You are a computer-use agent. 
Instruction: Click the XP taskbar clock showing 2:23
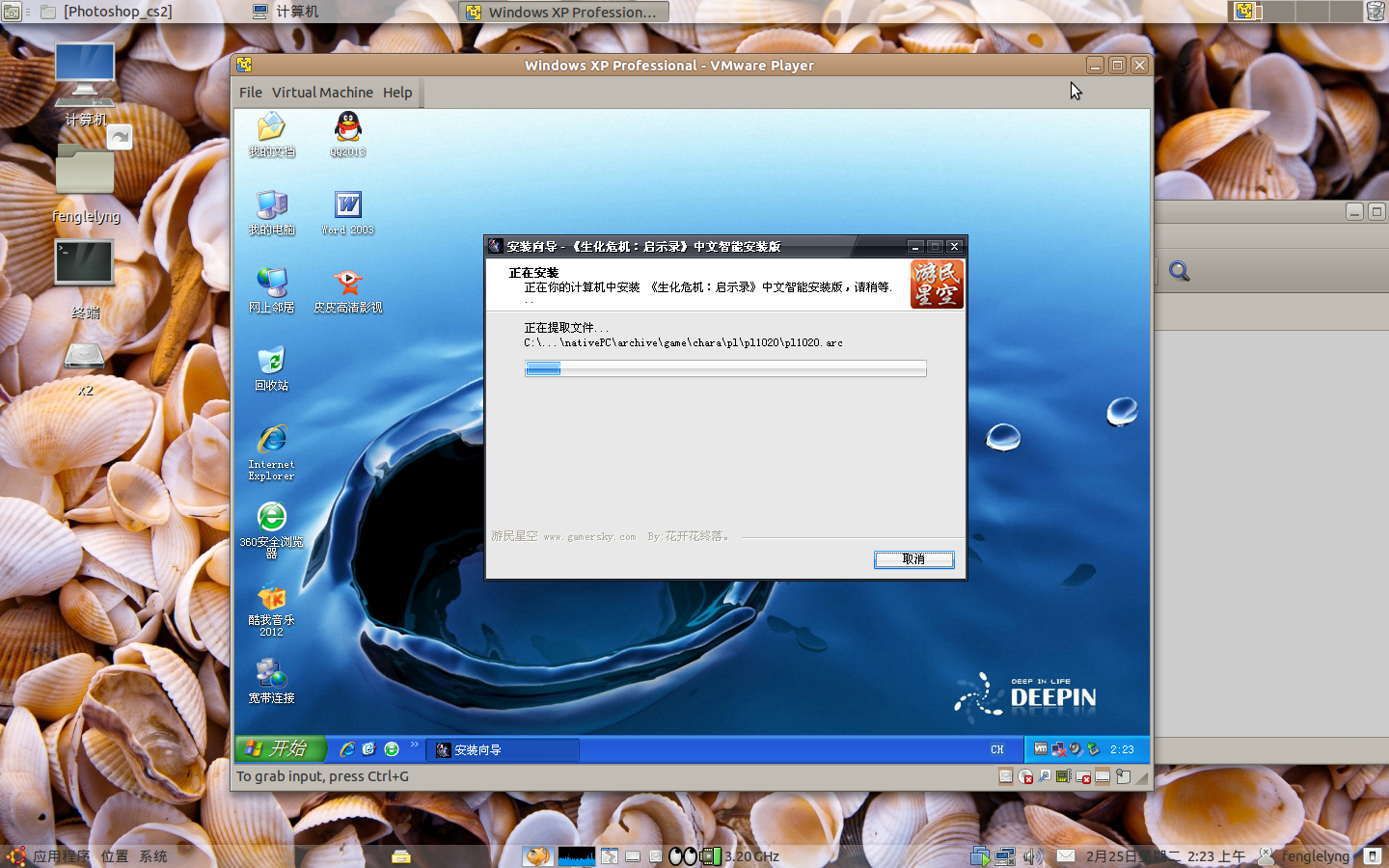pos(1122,749)
